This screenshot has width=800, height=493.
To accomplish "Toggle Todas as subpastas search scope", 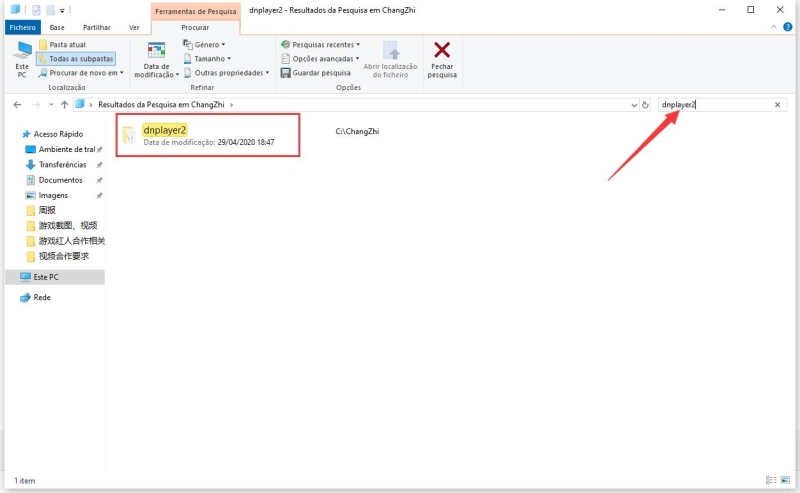I will pyautogui.click(x=76, y=59).
